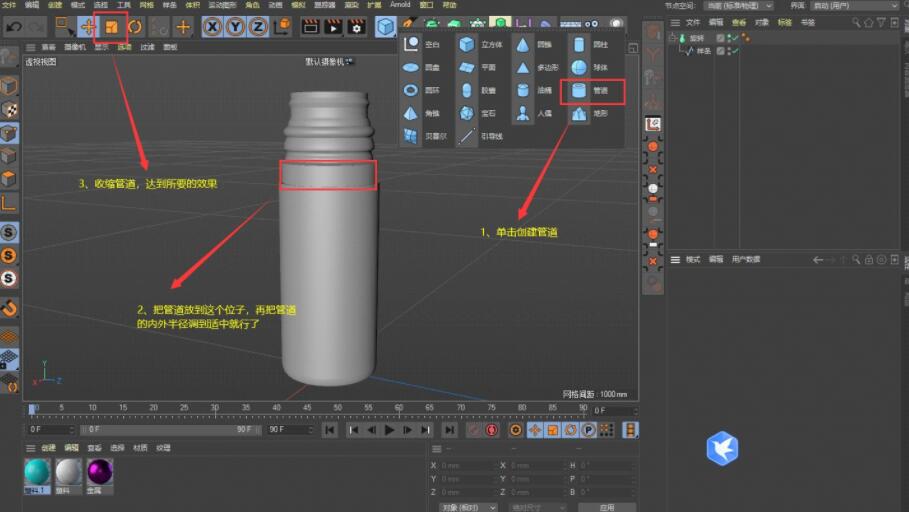This screenshot has height=512, width=909.
Task: Open the node space dropdown
Action: click(x=739, y=5)
